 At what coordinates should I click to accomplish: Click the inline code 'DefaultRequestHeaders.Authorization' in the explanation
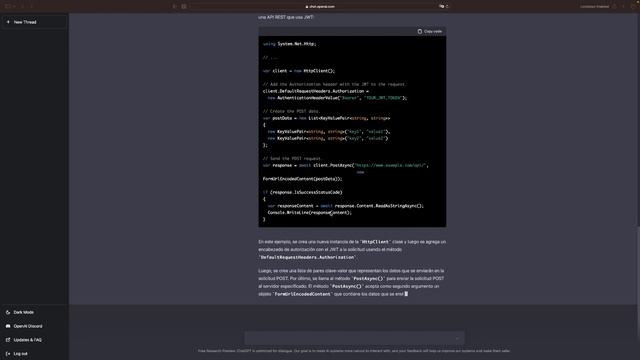pyautogui.click(x=307, y=257)
